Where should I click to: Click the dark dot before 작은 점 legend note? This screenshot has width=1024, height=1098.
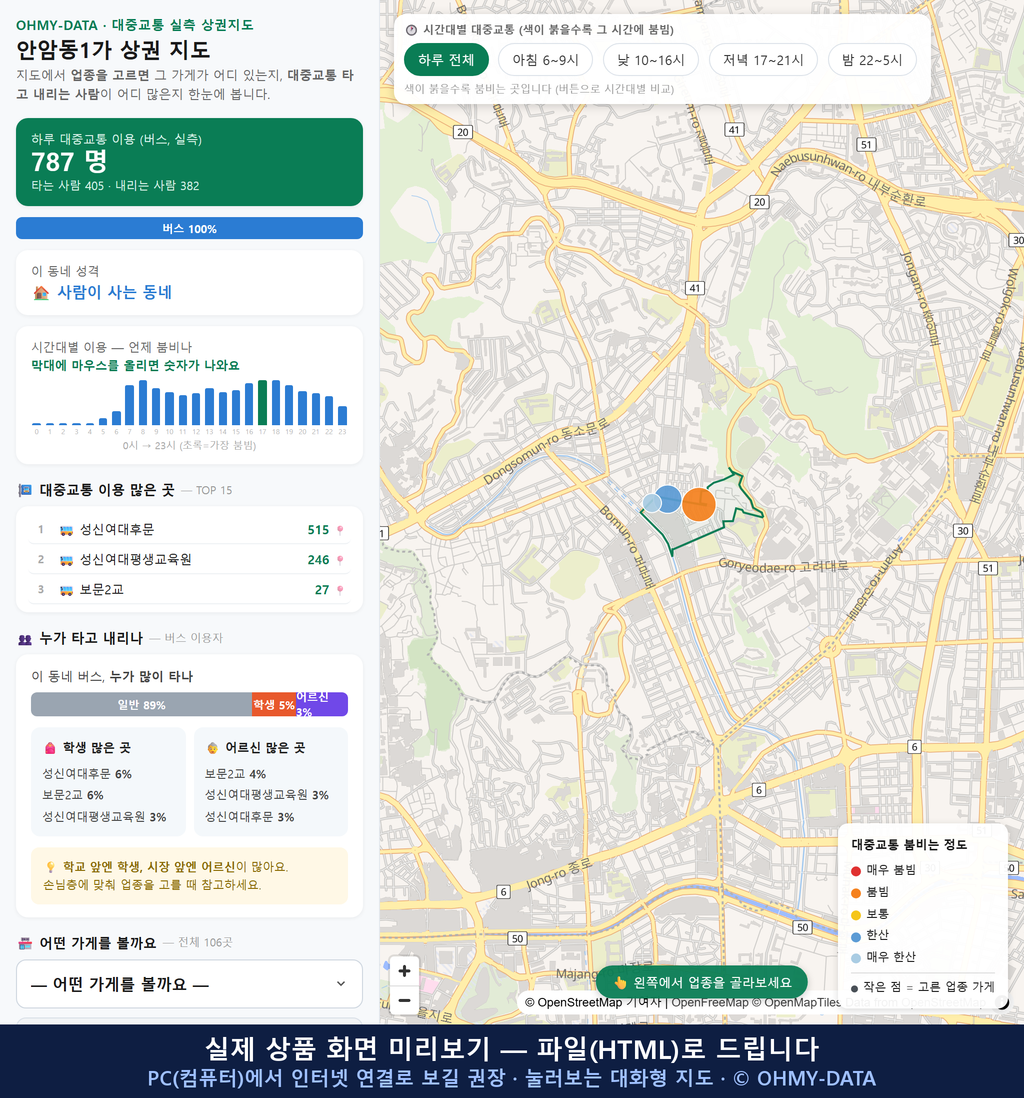[x=855, y=989]
